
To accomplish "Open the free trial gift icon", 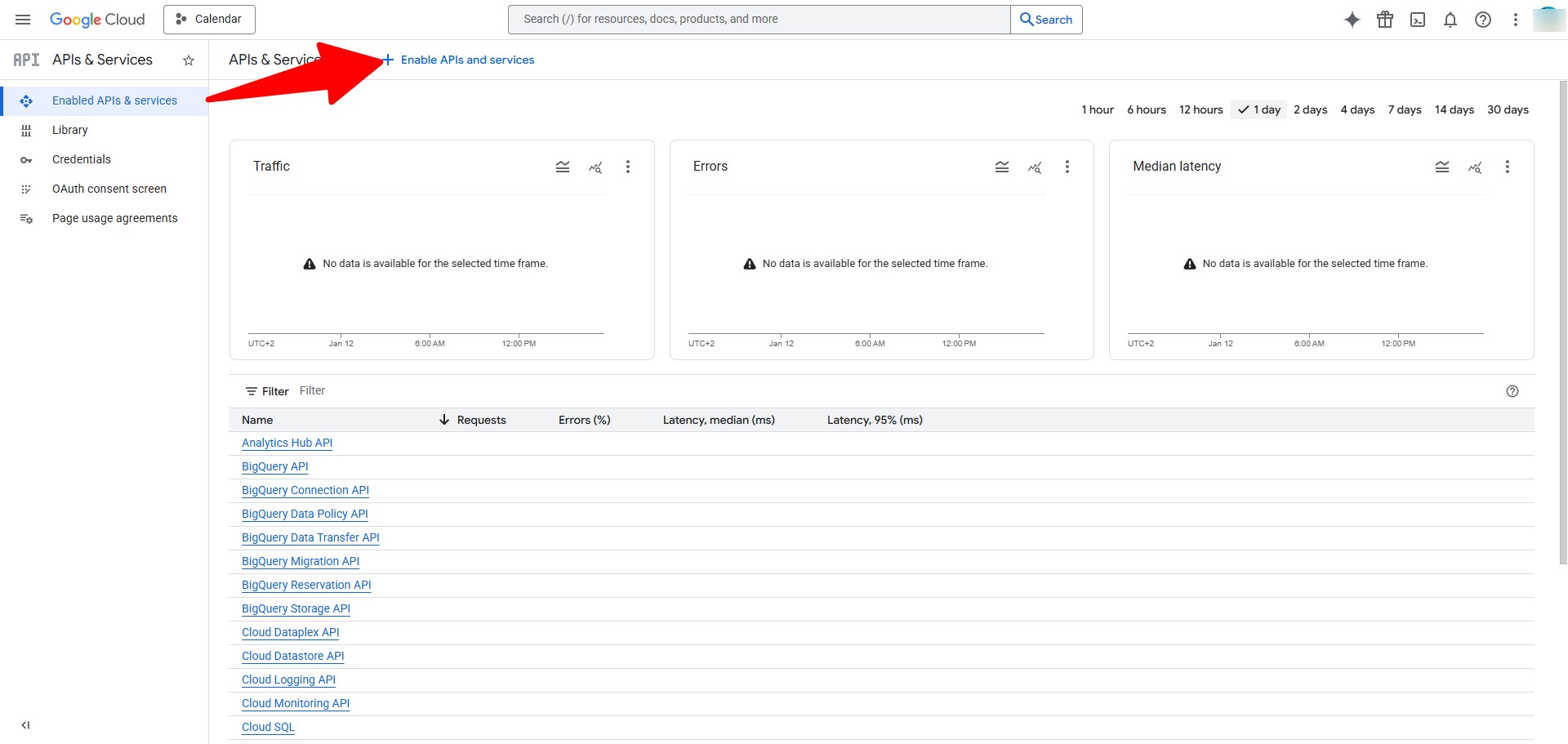I will tap(1385, 20).
